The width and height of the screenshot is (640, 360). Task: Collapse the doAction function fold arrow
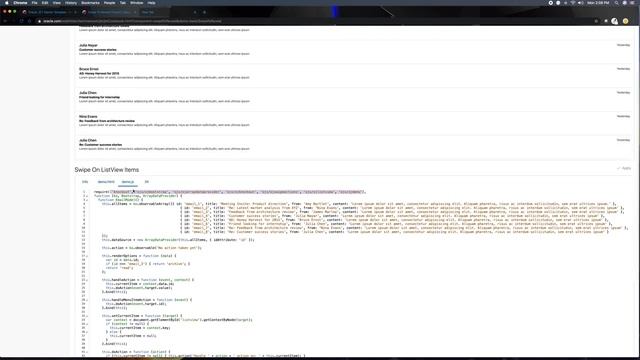(87, 352)
